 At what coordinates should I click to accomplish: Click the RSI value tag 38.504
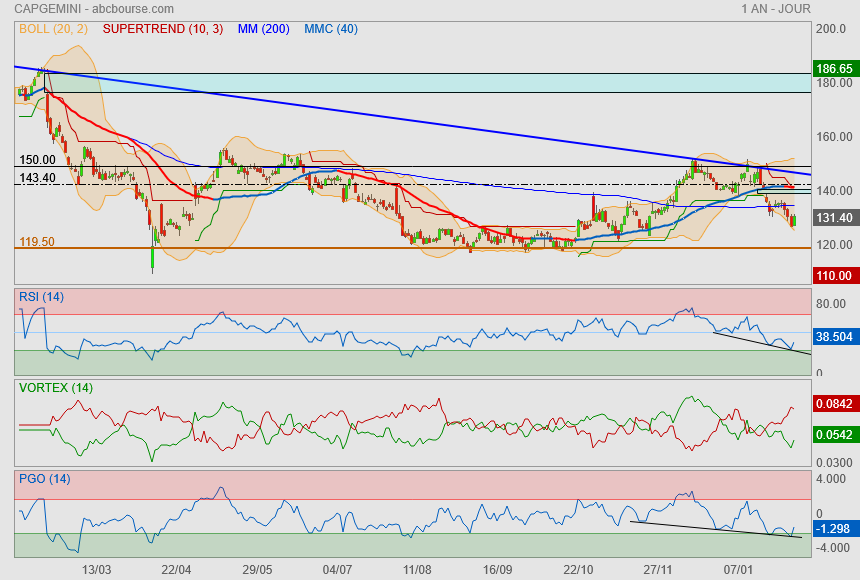[x=834, y=338]
